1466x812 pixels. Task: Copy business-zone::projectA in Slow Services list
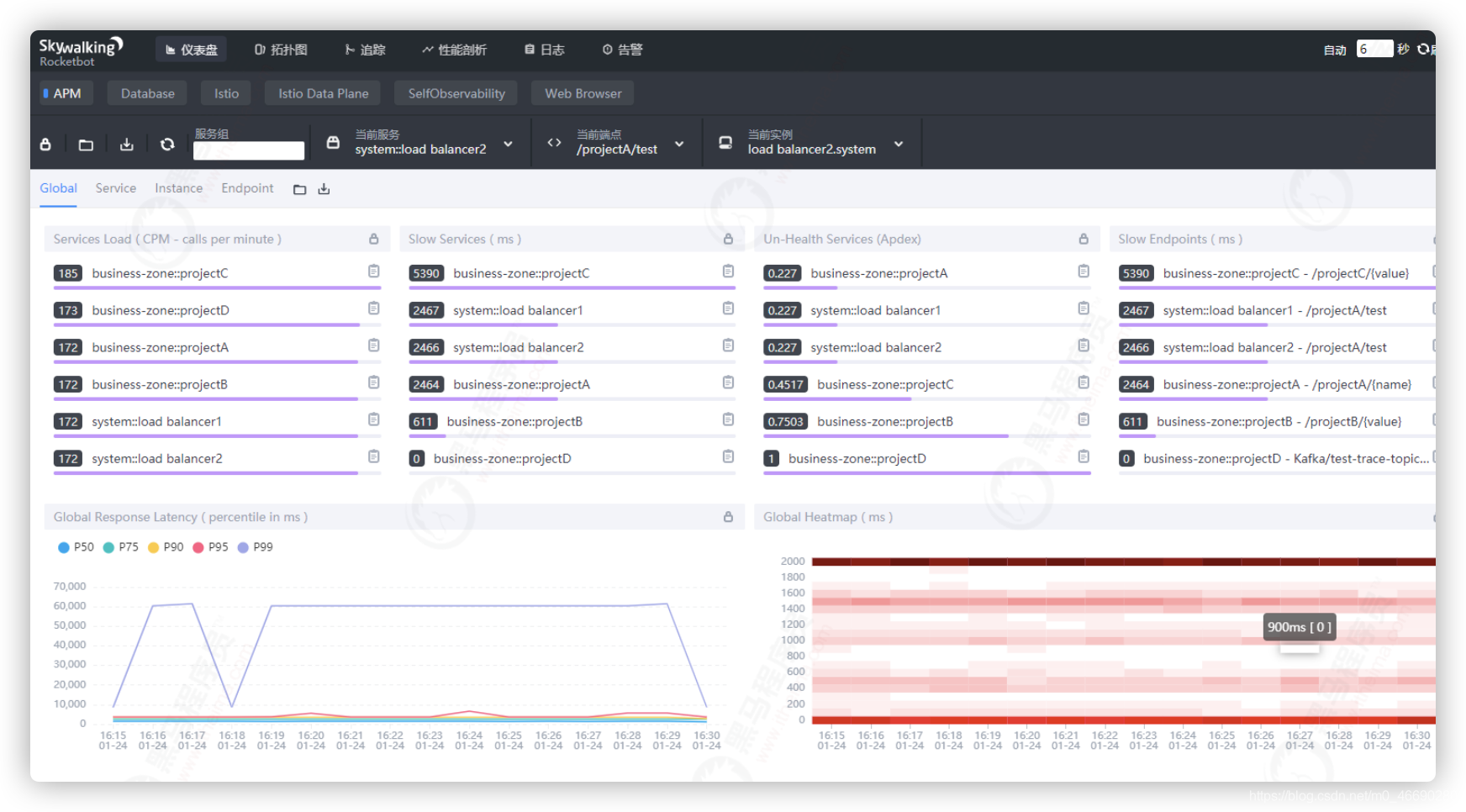pos(728,382)
